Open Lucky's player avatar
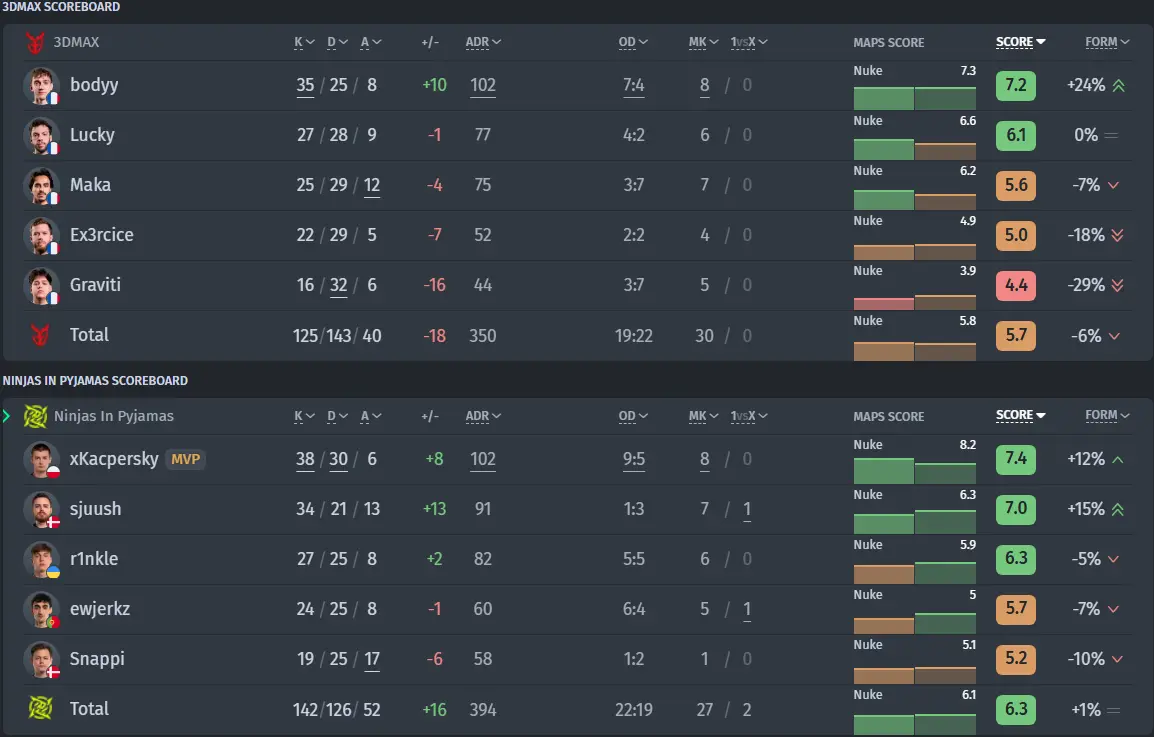Viewport: 1154px width, 737px height. [x=41, y=135]
